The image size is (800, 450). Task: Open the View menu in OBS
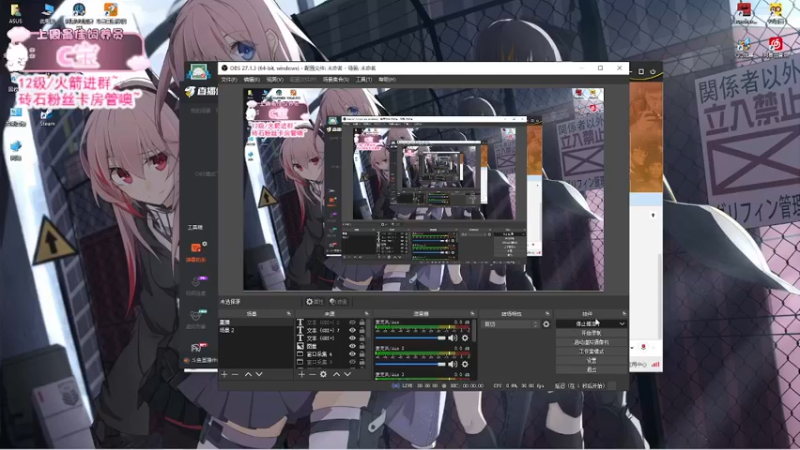(x=274, y=80)
